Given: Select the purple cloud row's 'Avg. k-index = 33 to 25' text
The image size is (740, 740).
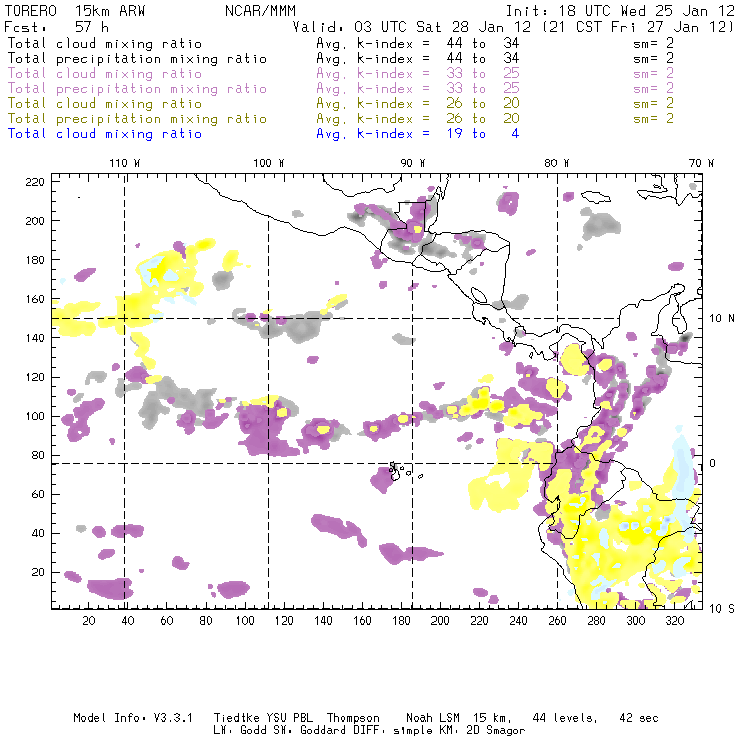Looking at the screenshot, I should pyautogui.click(x=418, y=74).
